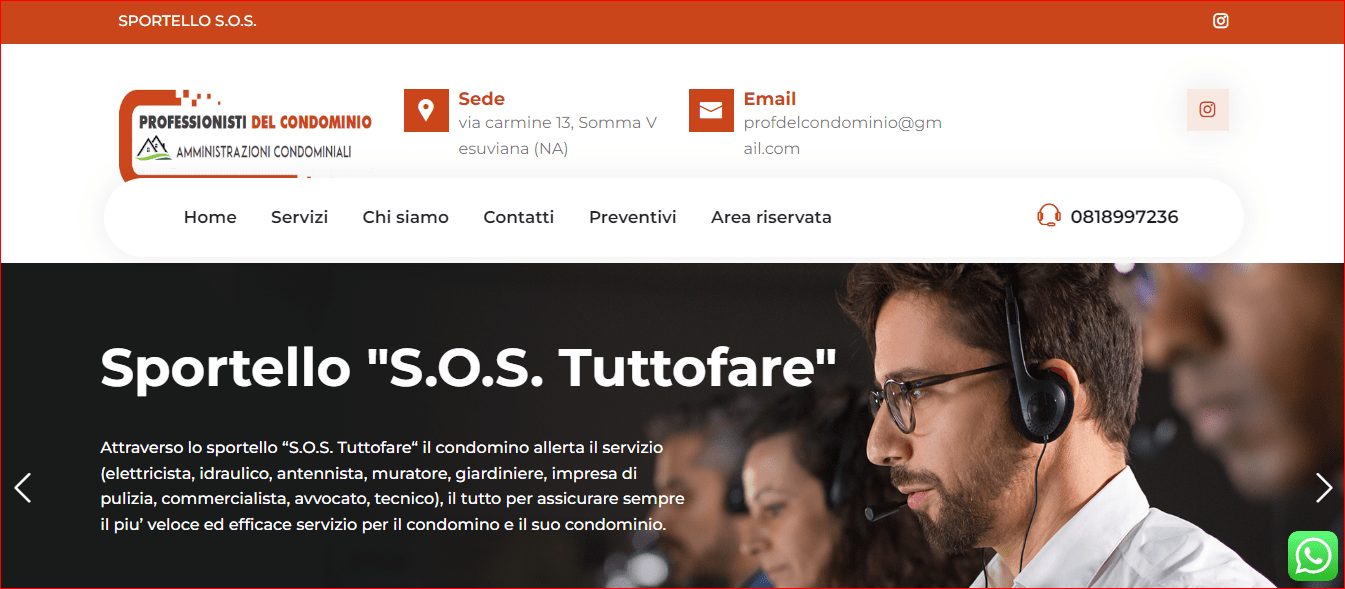Go to the previous slide with the left arrow
The image size is (1345, 589).
pyautogui.click(x=23, y=488)
